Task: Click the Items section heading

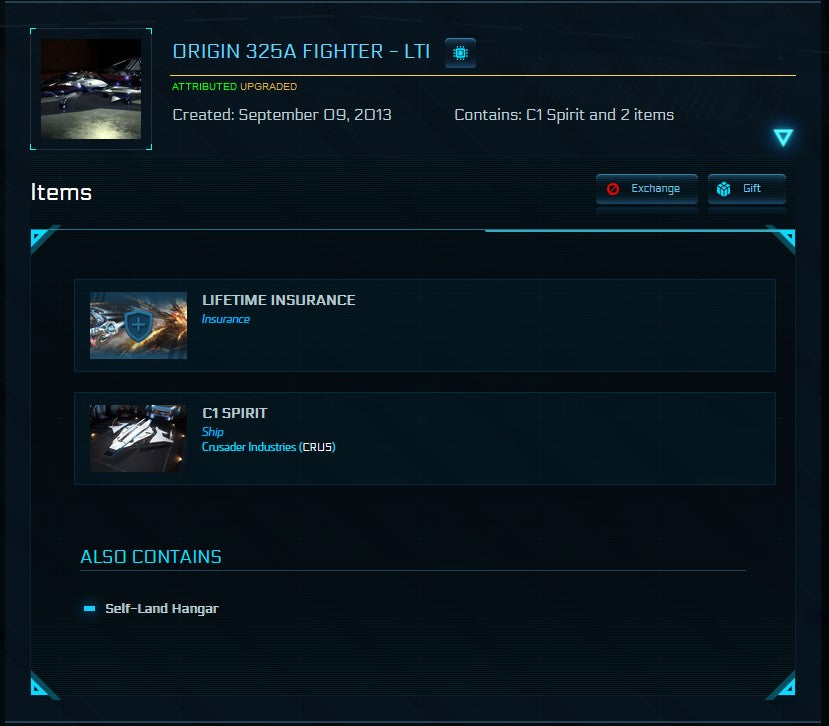Action: coord(61,192)
